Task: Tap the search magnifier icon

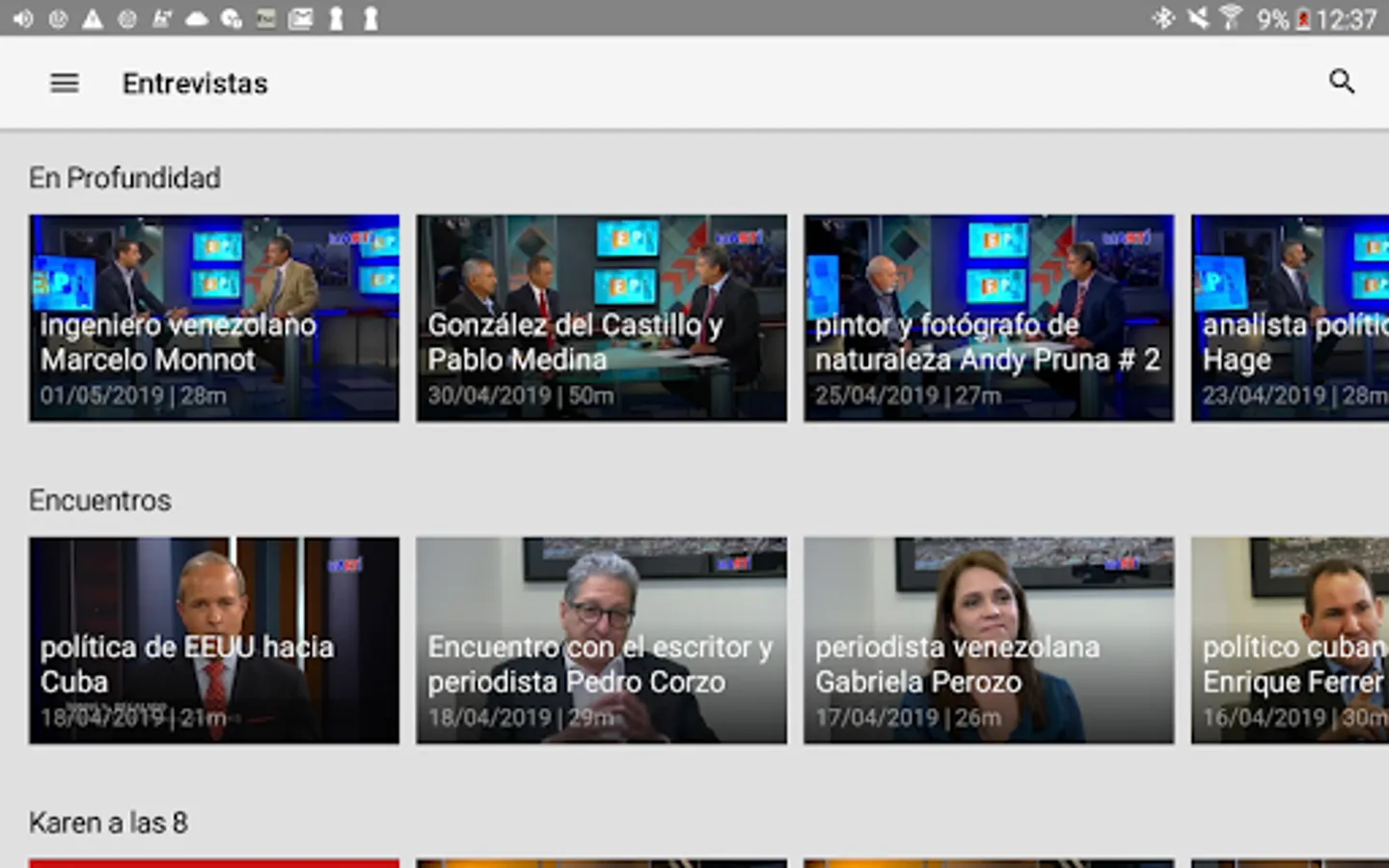Action: coord(1342,82)
